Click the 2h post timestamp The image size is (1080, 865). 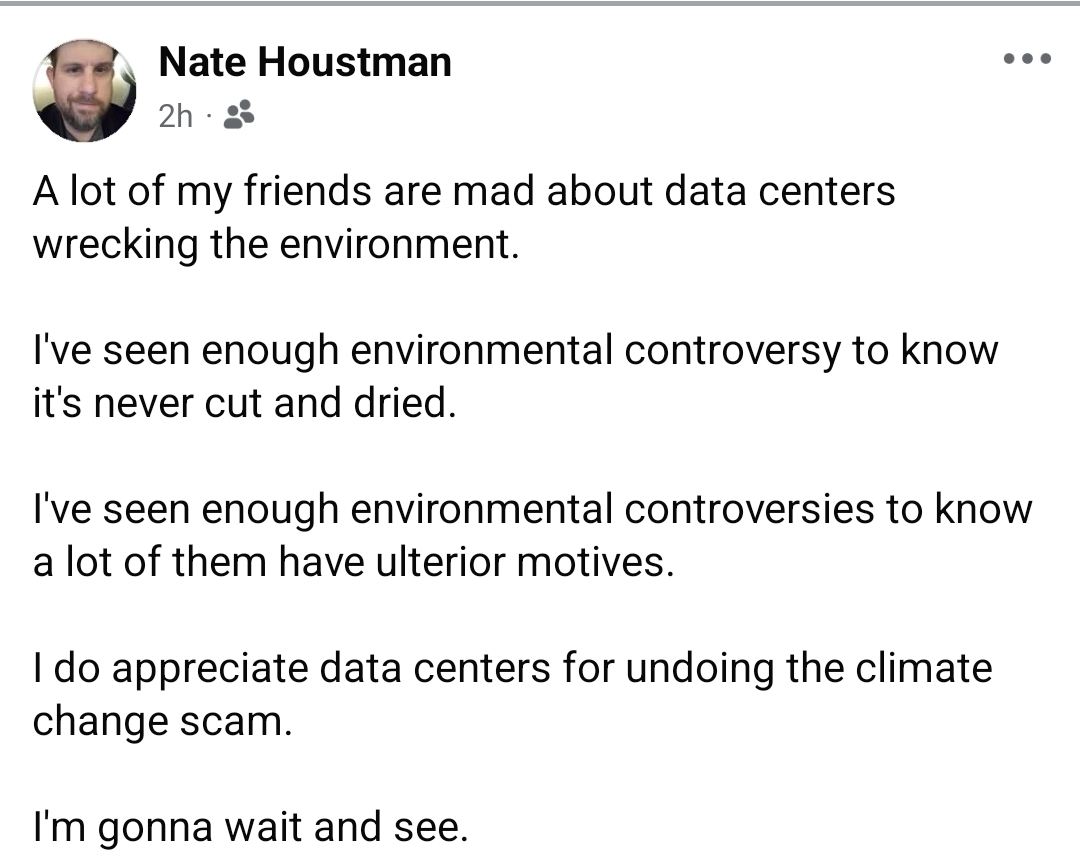176,116
